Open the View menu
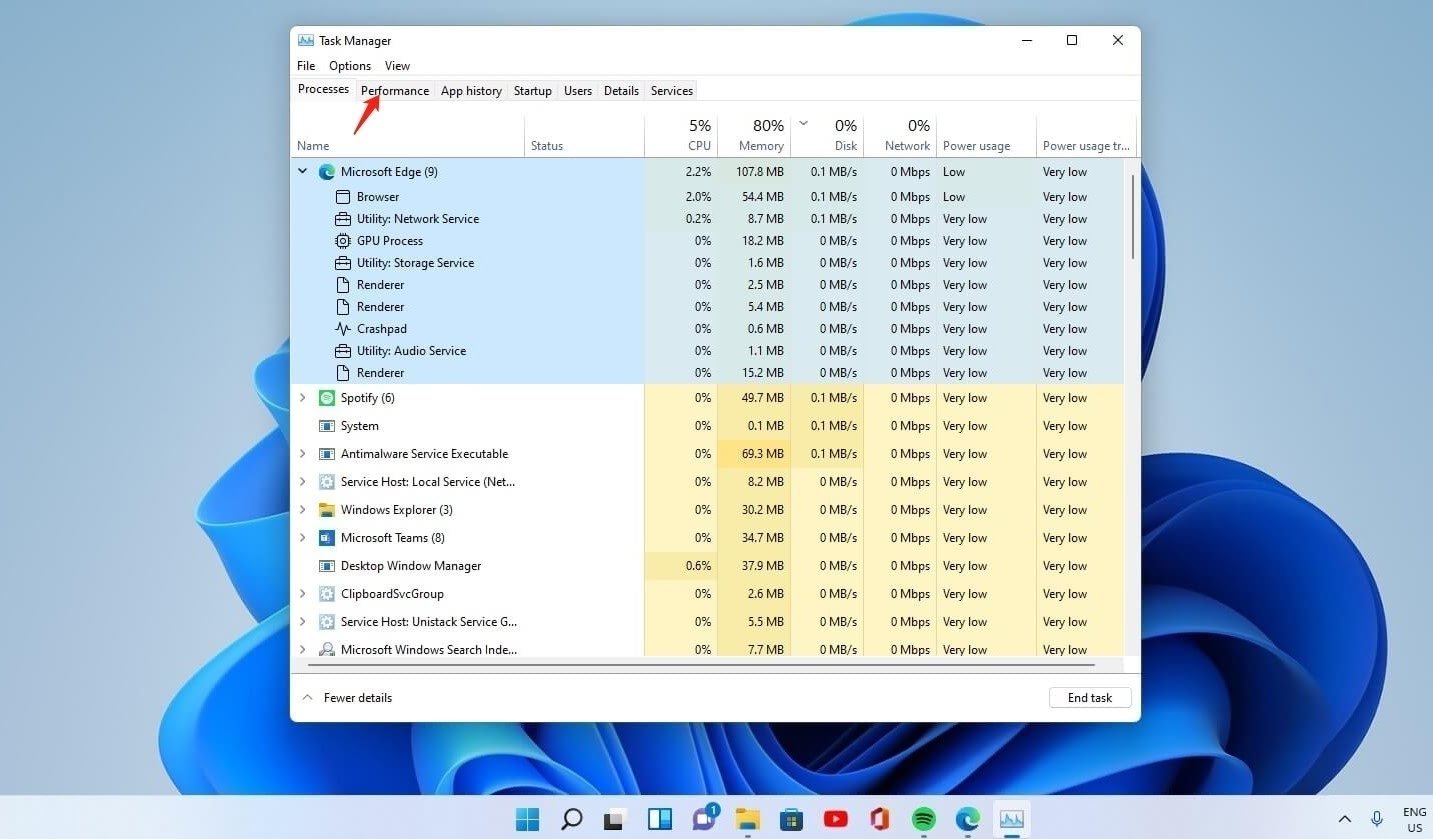The height and width of the screenshot is (839, 1433). 398,66
